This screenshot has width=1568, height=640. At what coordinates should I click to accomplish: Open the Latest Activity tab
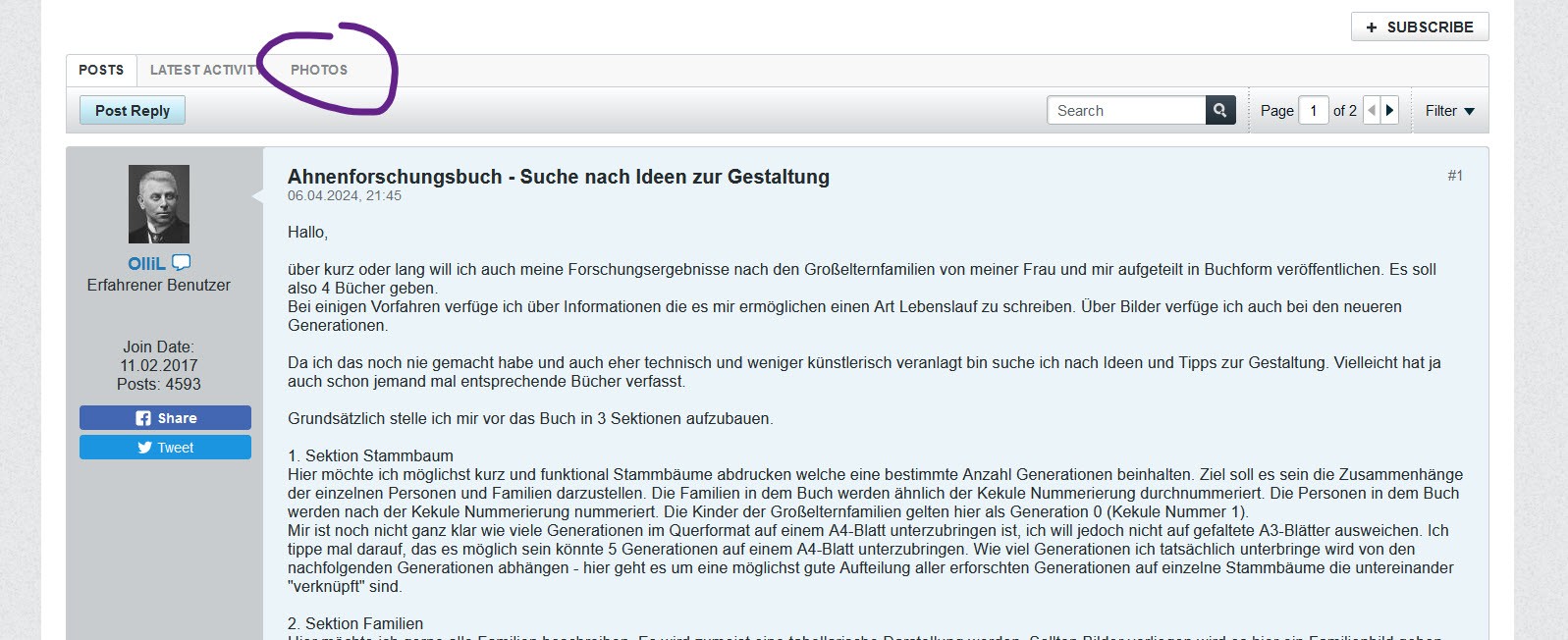tap(203, 70)
